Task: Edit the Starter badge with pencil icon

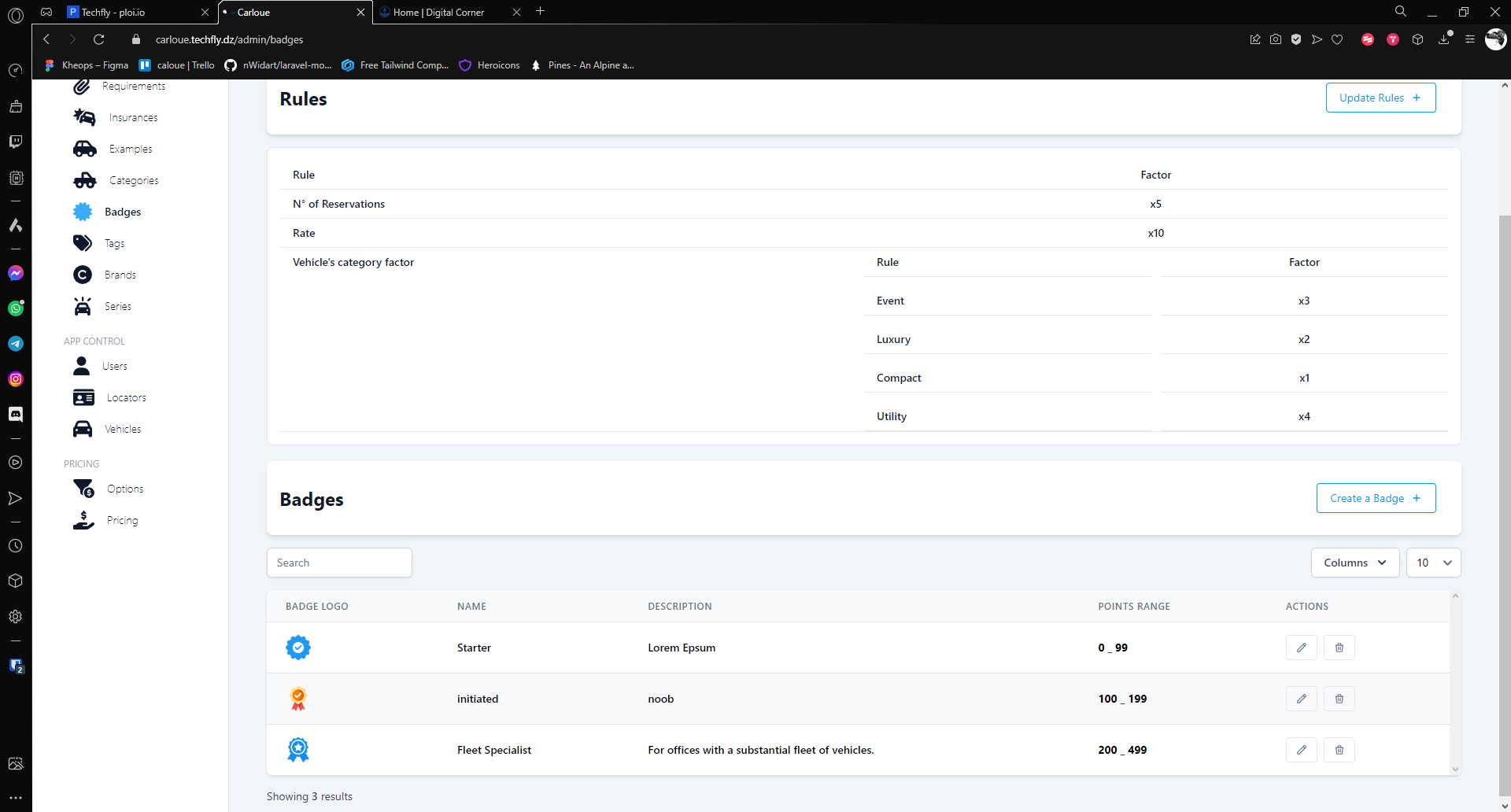Action: 1301,648
